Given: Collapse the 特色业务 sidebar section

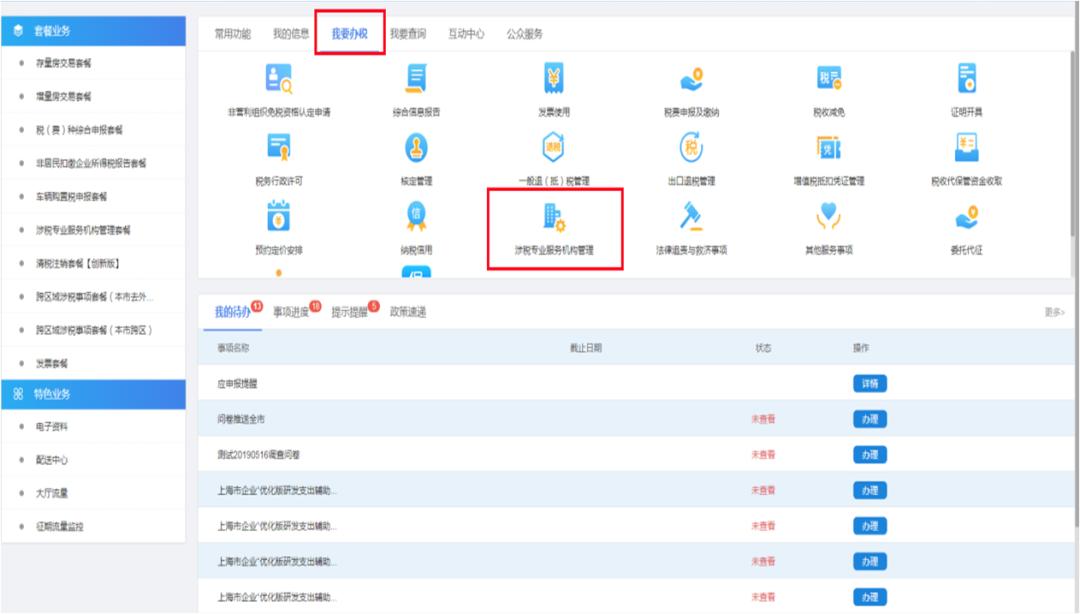Looking at the screenshot, I should click(93, 394).
